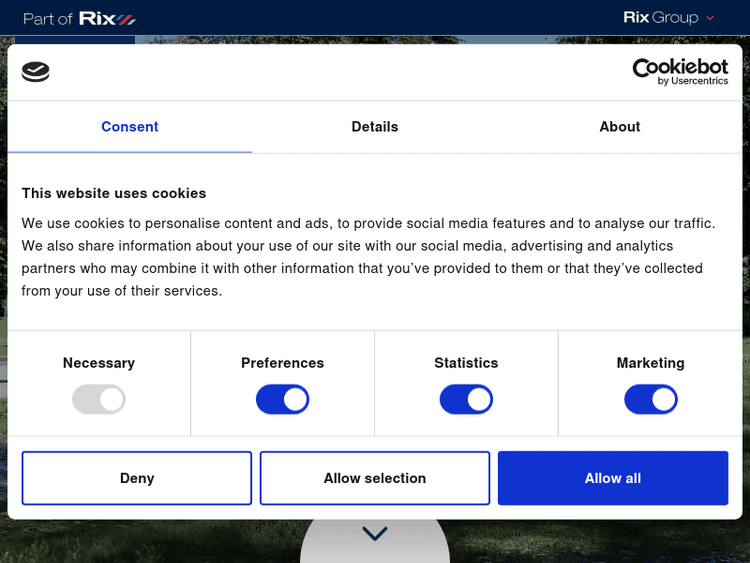The width and height of the screenshot is (750, 563).
Task: Click the Cookiebot oval logo icon
Action: (x=35, y=72)
